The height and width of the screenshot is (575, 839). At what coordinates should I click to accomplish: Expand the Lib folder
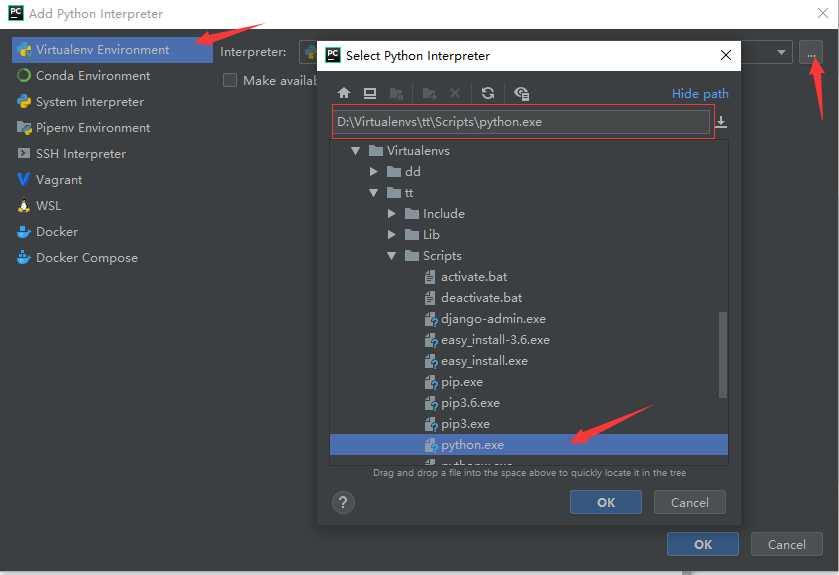[392, 234]
